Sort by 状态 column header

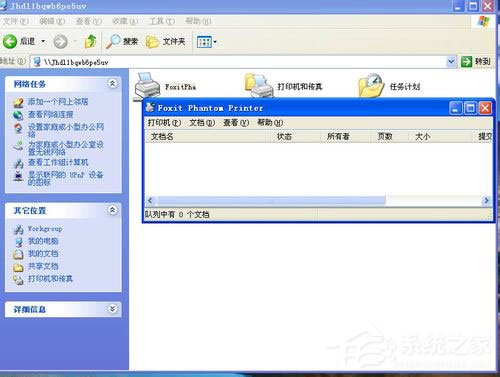pyautogui.click(x=295, y=136)
